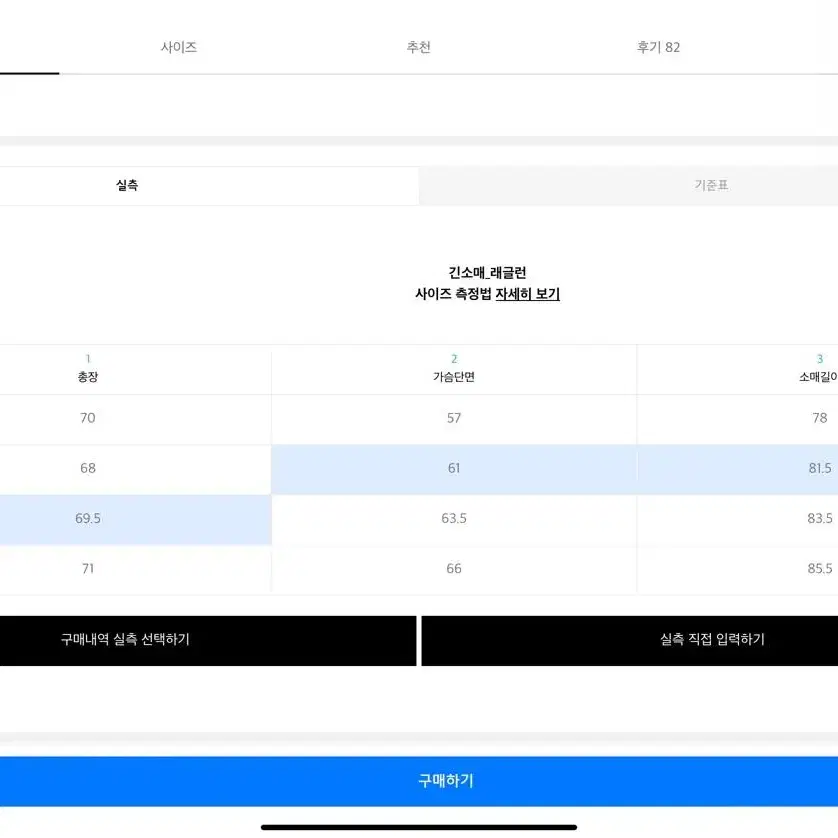Tap the blue 구매하기 purchase button
Viewport: 838px width, 838px height.
(x=419, y=781)
